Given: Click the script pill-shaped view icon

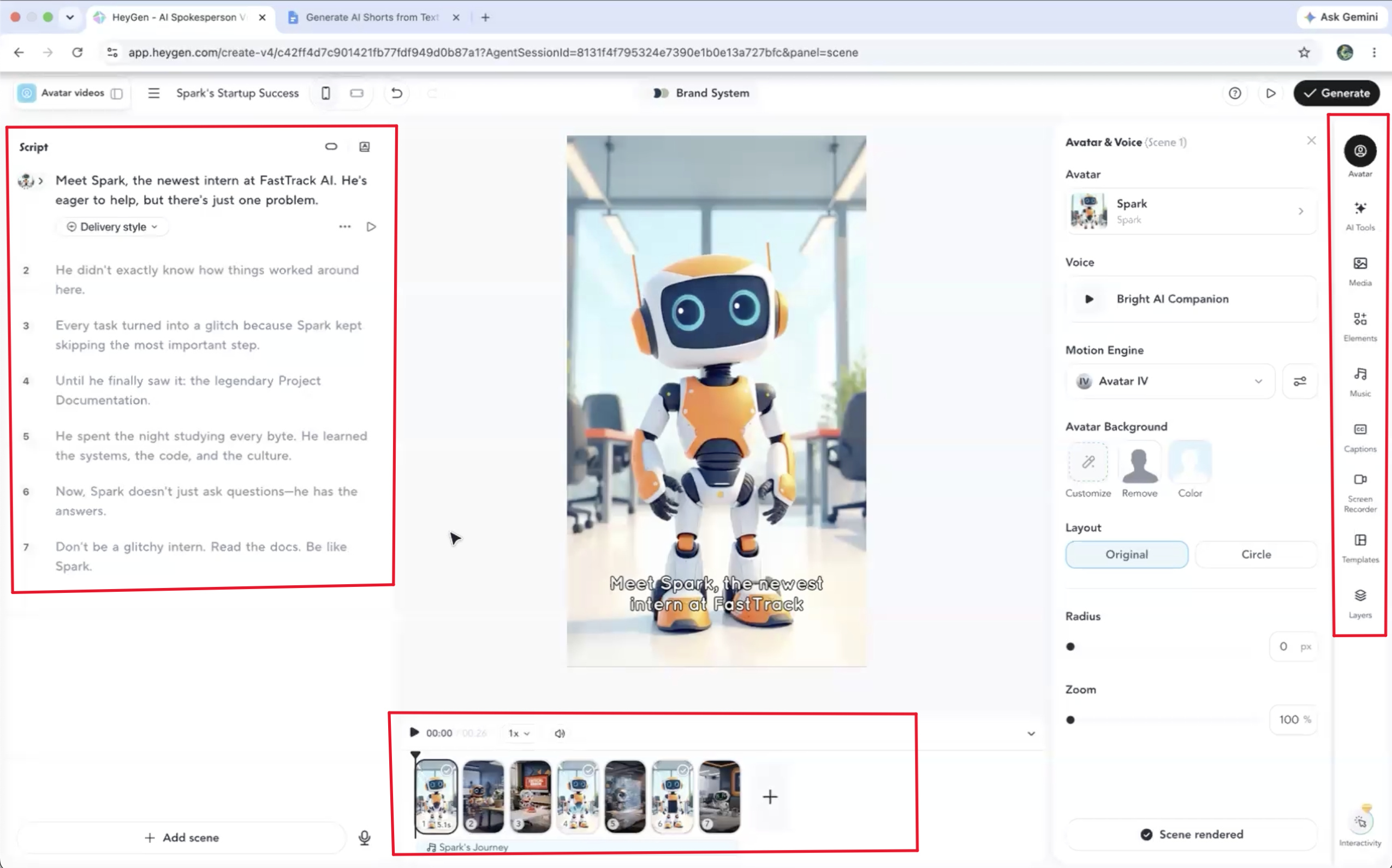Looking at the screenshot, I should tap(331, 146).
